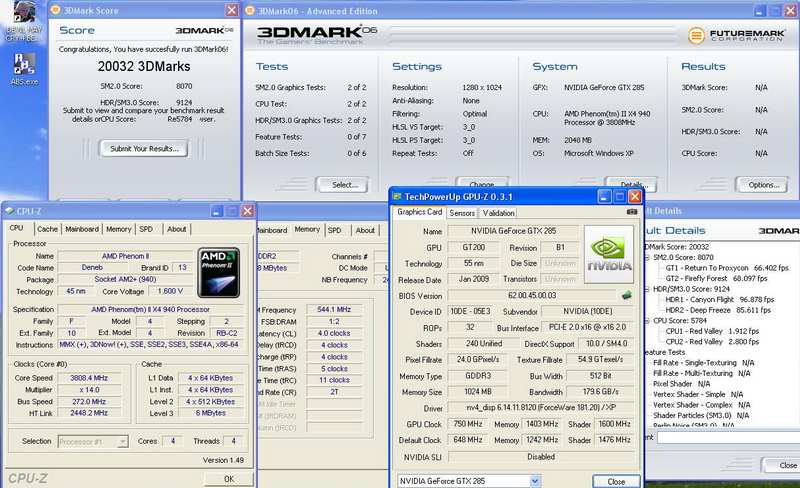800x488 pixels.
Task: Select Vertex Shader - Simple row
Action: [x=697, y=394]
